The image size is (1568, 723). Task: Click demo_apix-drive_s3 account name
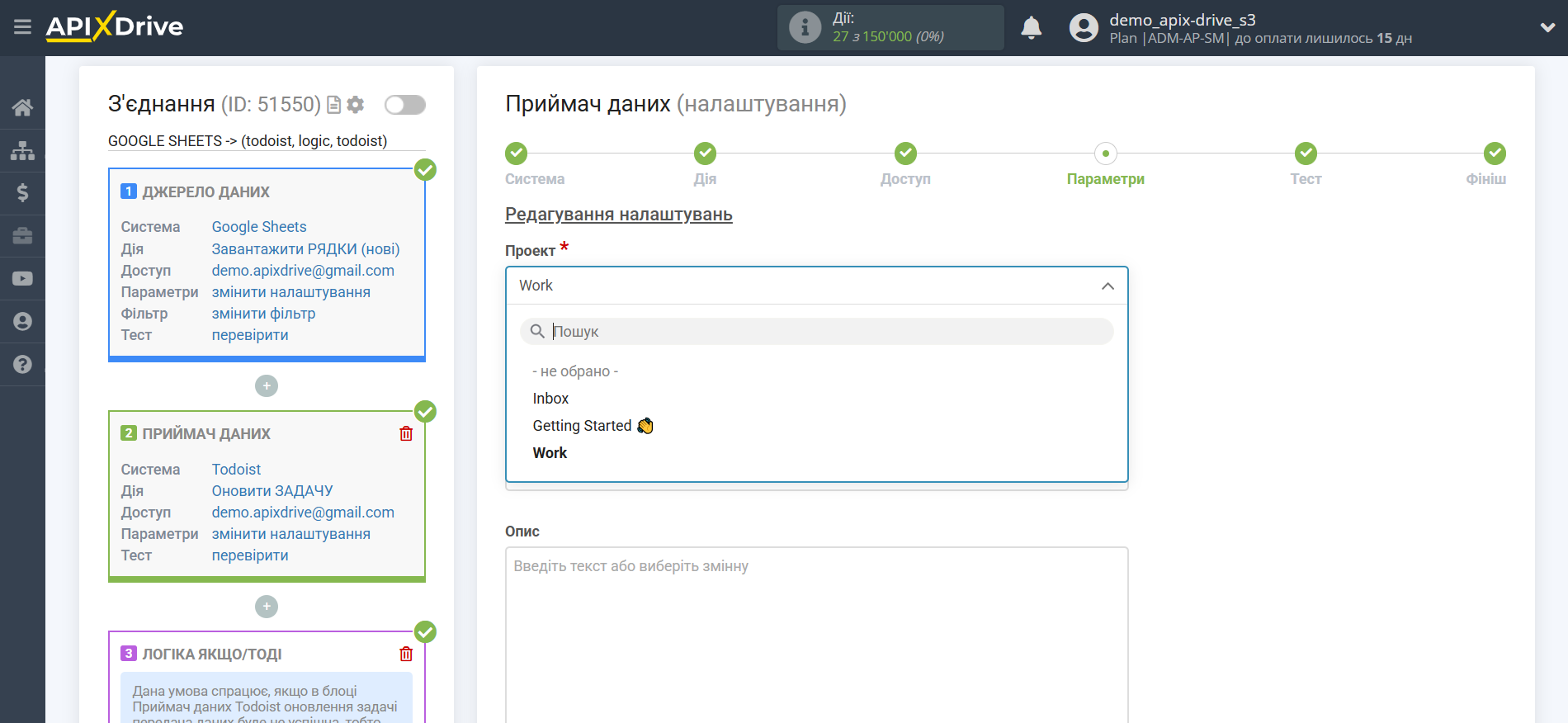tap(1182, 20)
